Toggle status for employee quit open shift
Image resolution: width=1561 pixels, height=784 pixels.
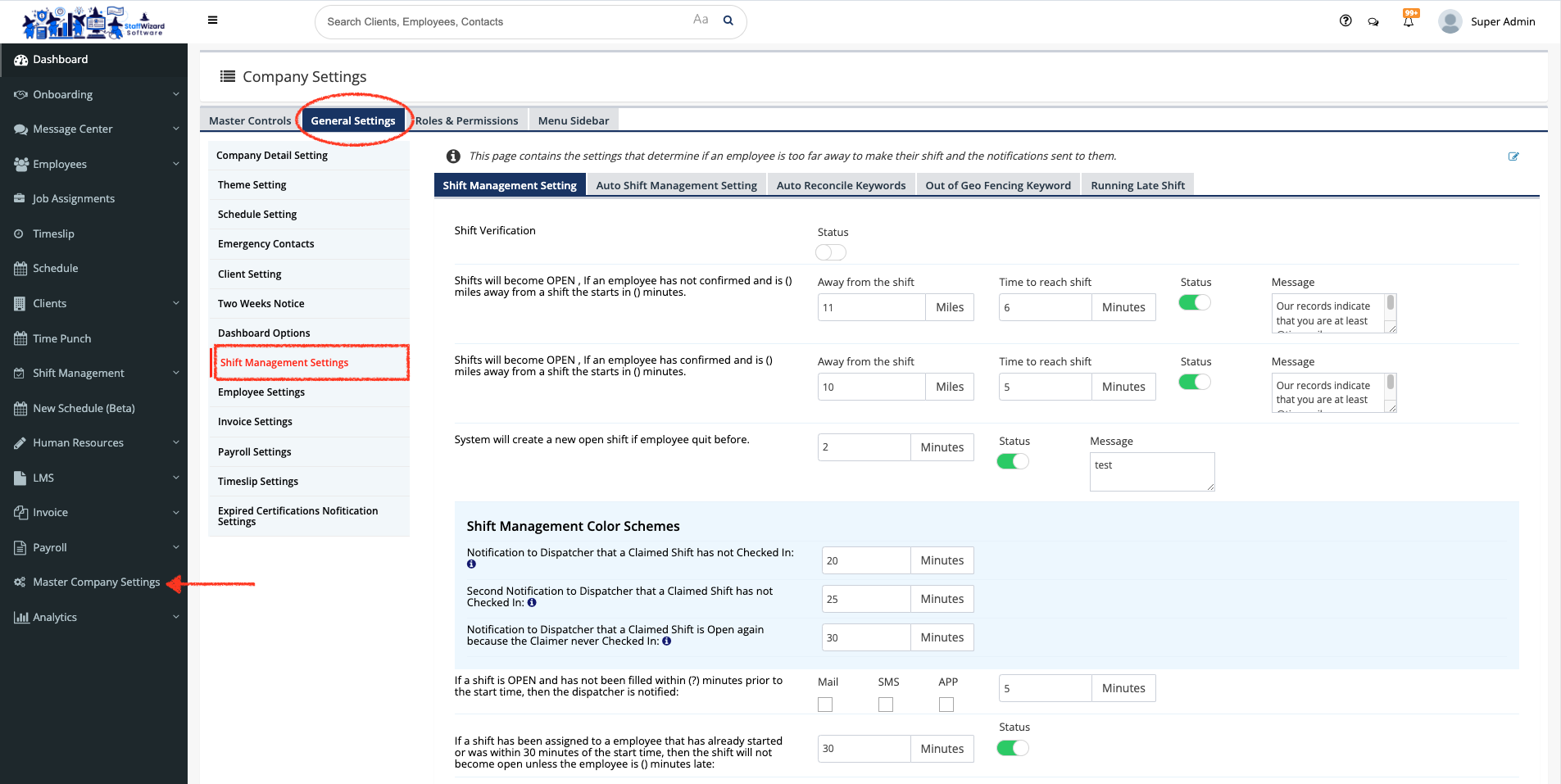tap(1013, 461)
